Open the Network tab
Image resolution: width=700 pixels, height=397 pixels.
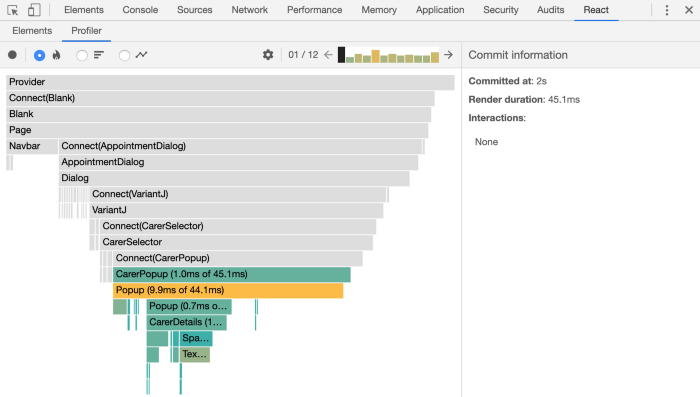pyautogui.click(x=250, y=10)
